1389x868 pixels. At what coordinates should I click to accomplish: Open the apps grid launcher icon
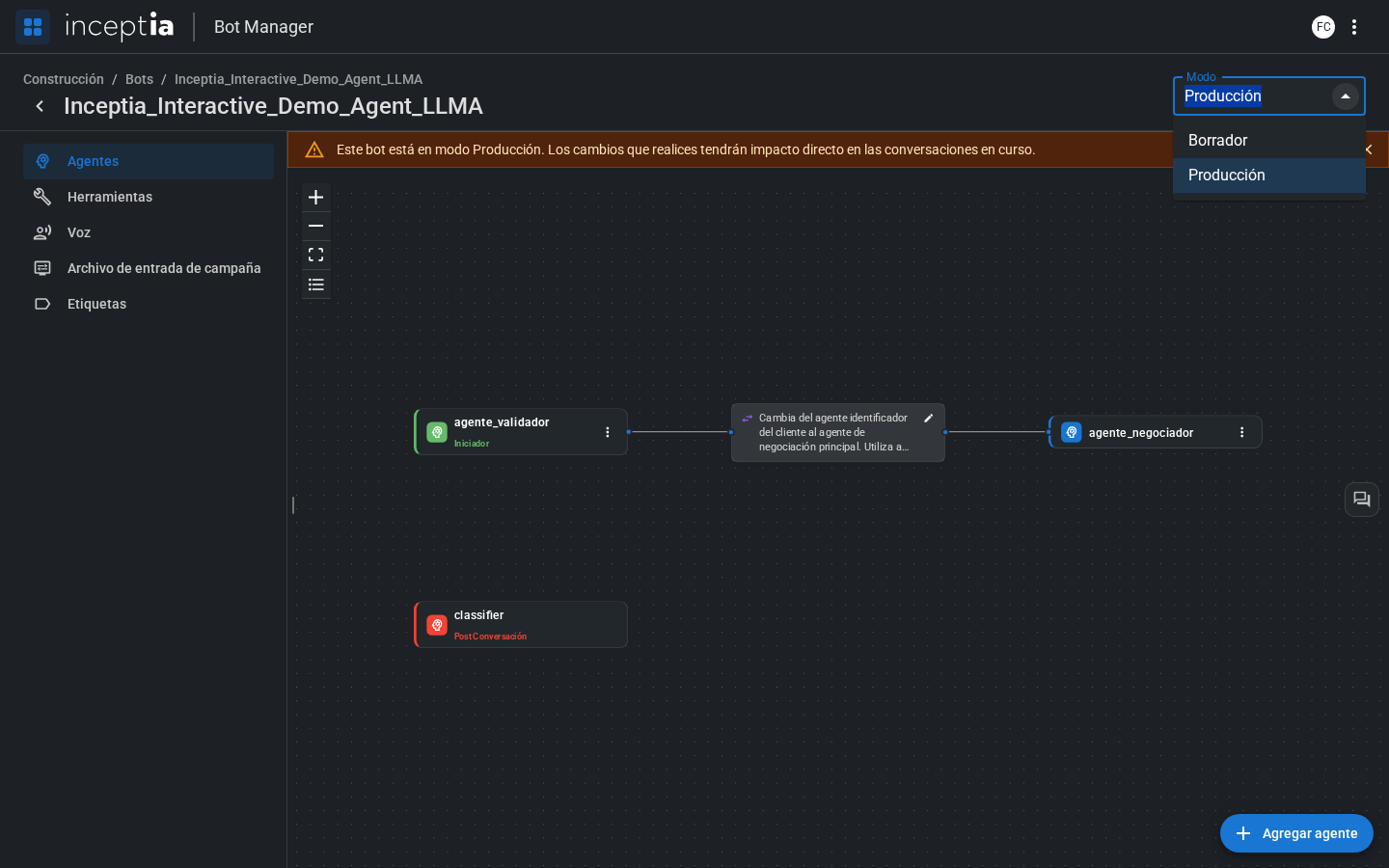coord(33,27)
